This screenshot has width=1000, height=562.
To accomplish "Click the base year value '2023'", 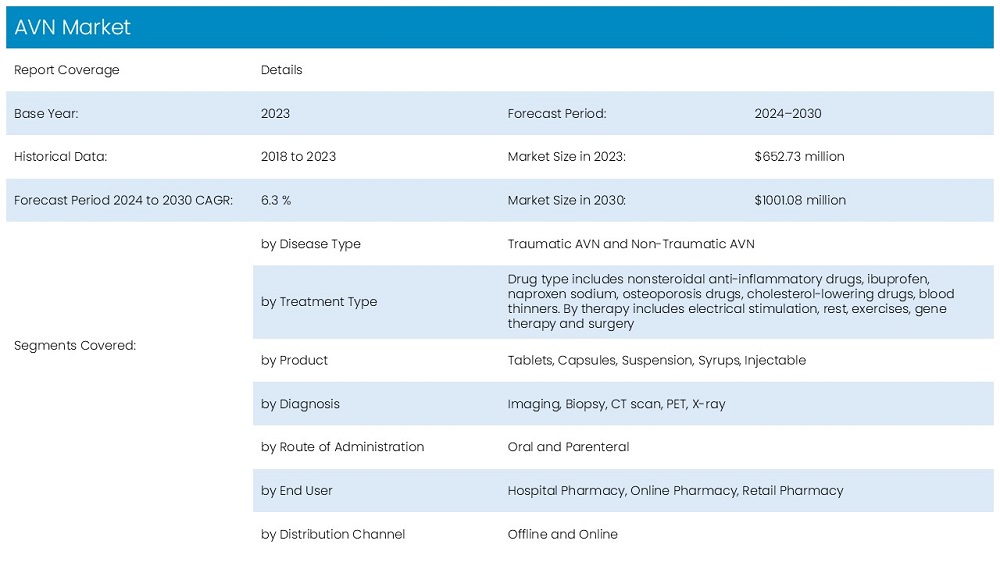I will [x=275, y=114].
